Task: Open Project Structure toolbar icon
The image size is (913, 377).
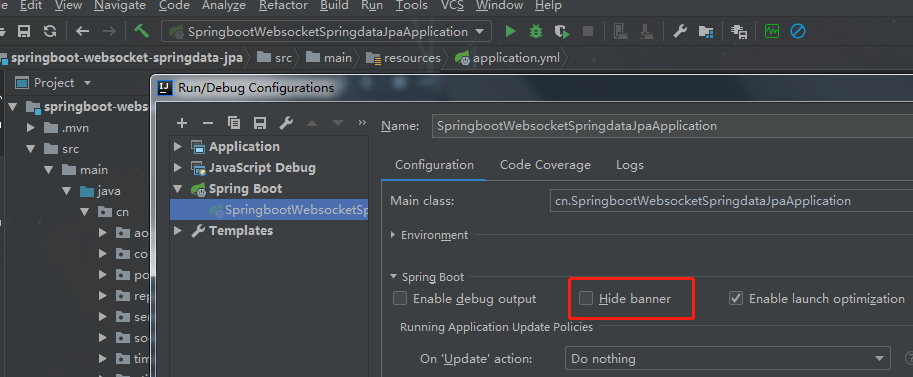Action: [x=706, y=31]
